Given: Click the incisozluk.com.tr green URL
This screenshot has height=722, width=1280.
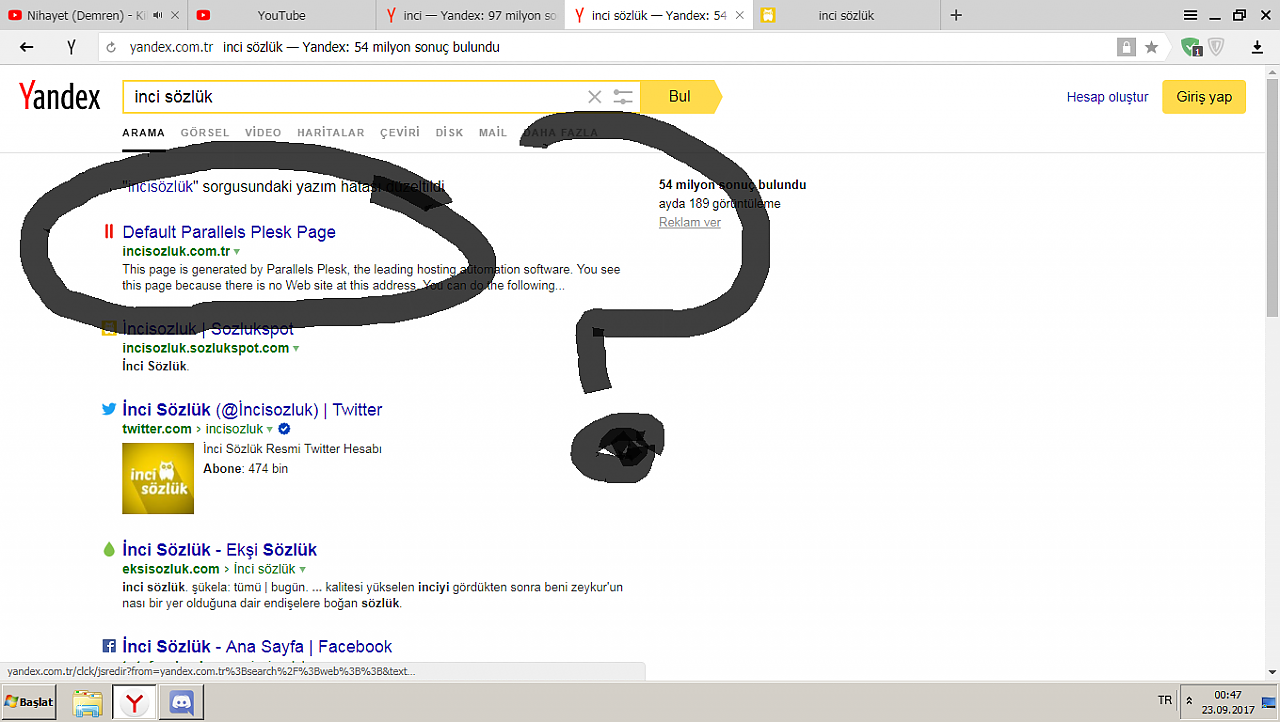Looking at the screenshot, I should click(176, 252).
